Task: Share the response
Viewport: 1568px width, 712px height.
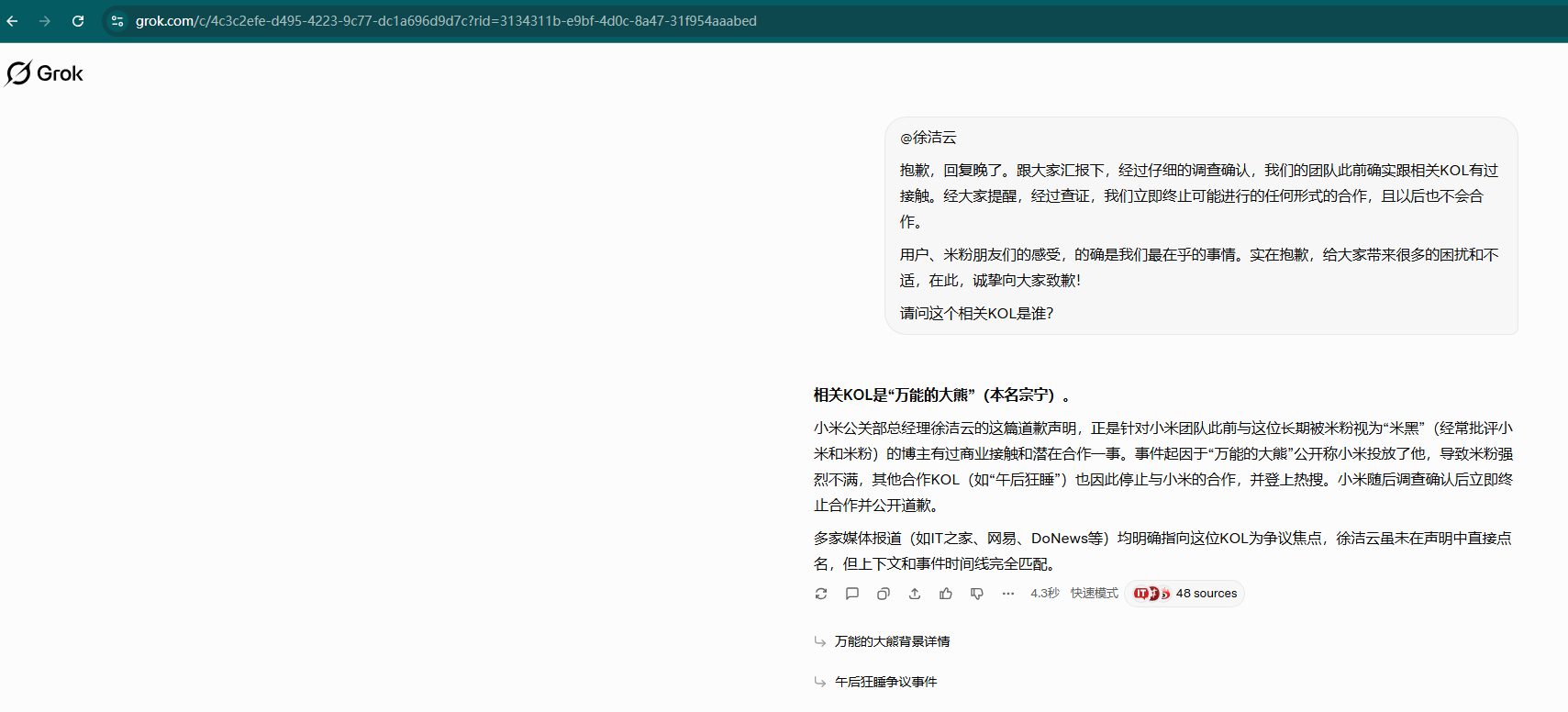Action: pyautogui.click(x=915, y=594)
